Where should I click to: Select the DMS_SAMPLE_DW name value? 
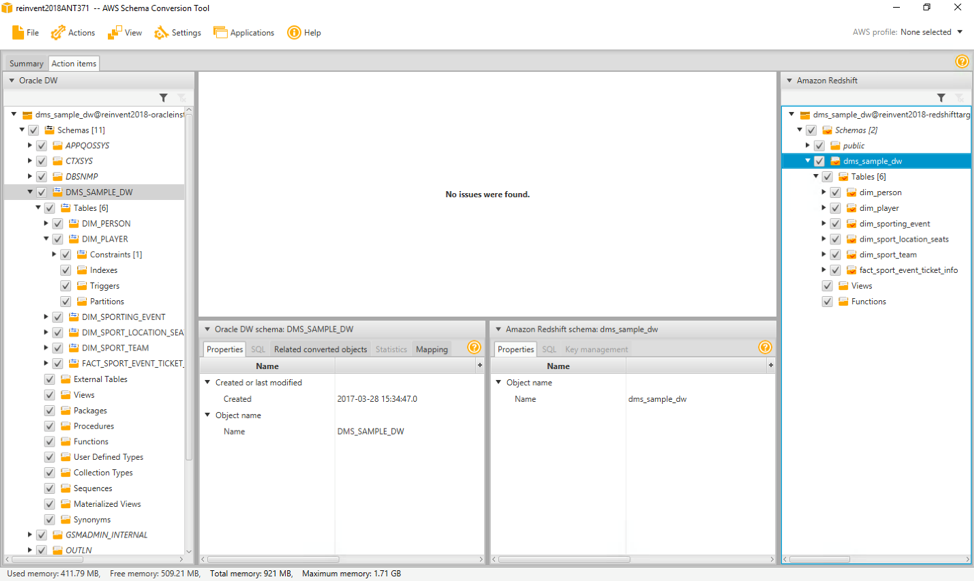pyautogui.click(x=370, y=431)
